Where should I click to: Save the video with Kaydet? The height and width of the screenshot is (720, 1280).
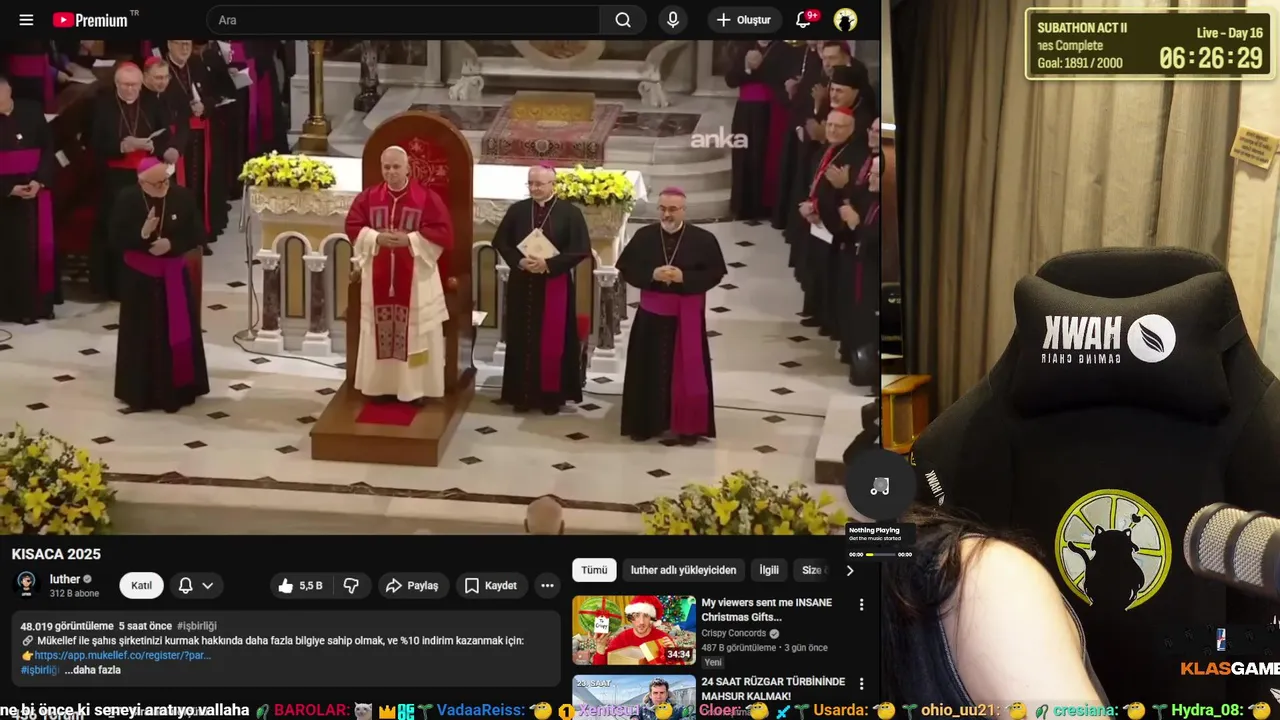coord(491,586)
